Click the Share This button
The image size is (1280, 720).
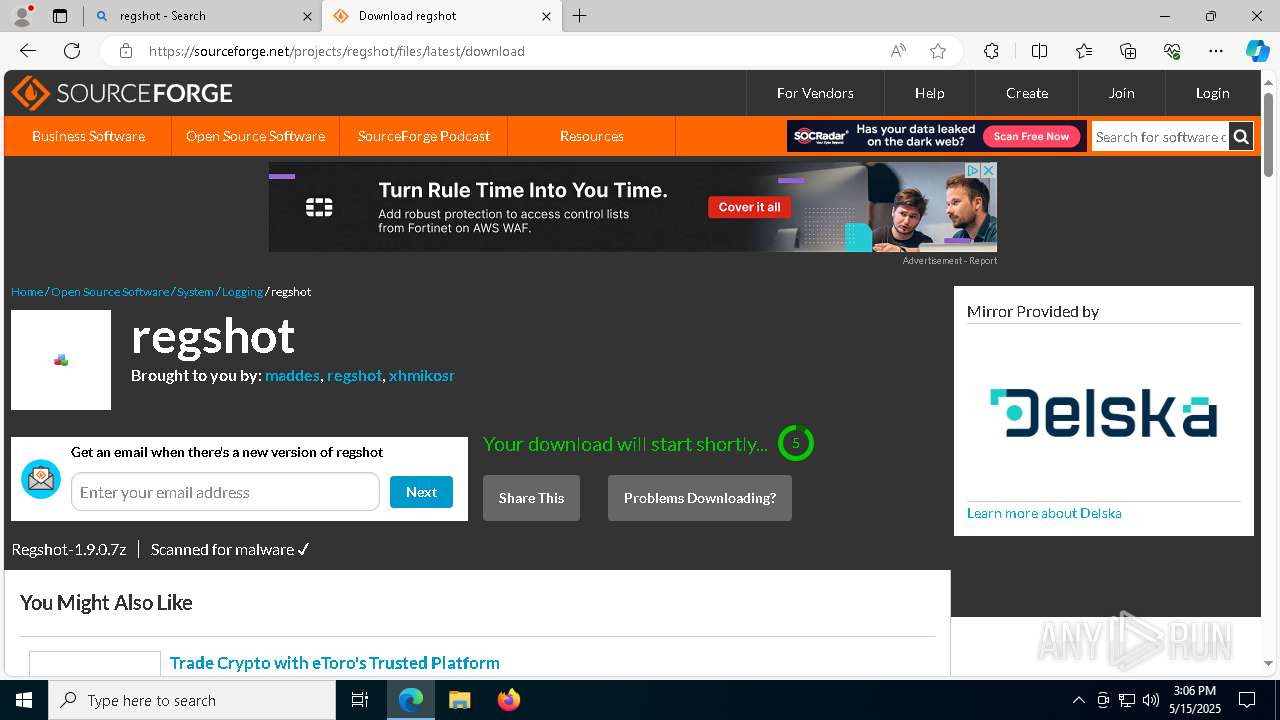click(x=531, y=498)
